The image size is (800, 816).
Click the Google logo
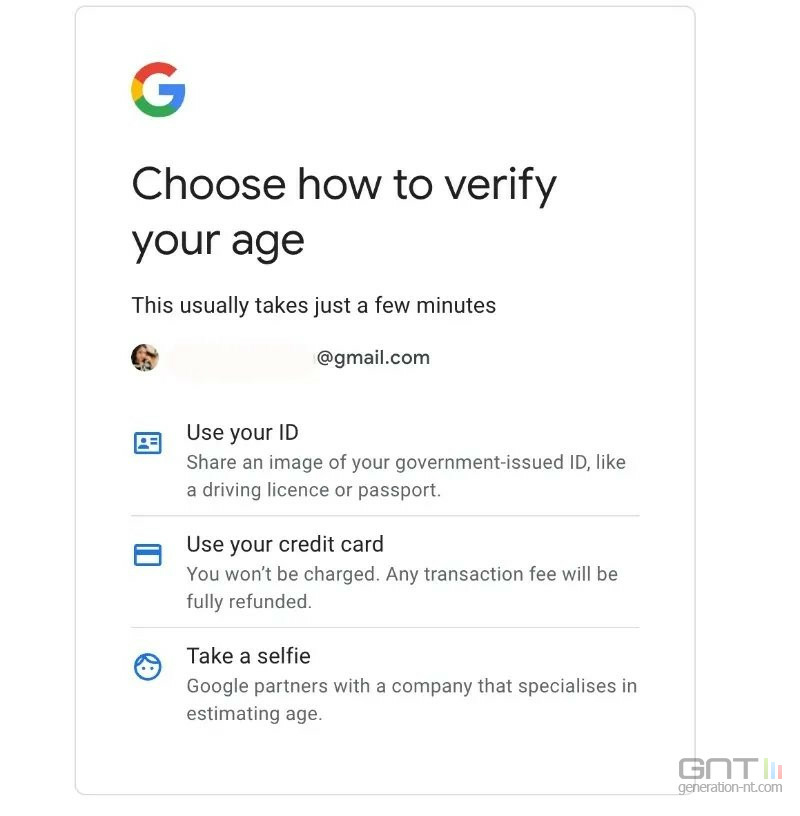(x=158, y=90)
